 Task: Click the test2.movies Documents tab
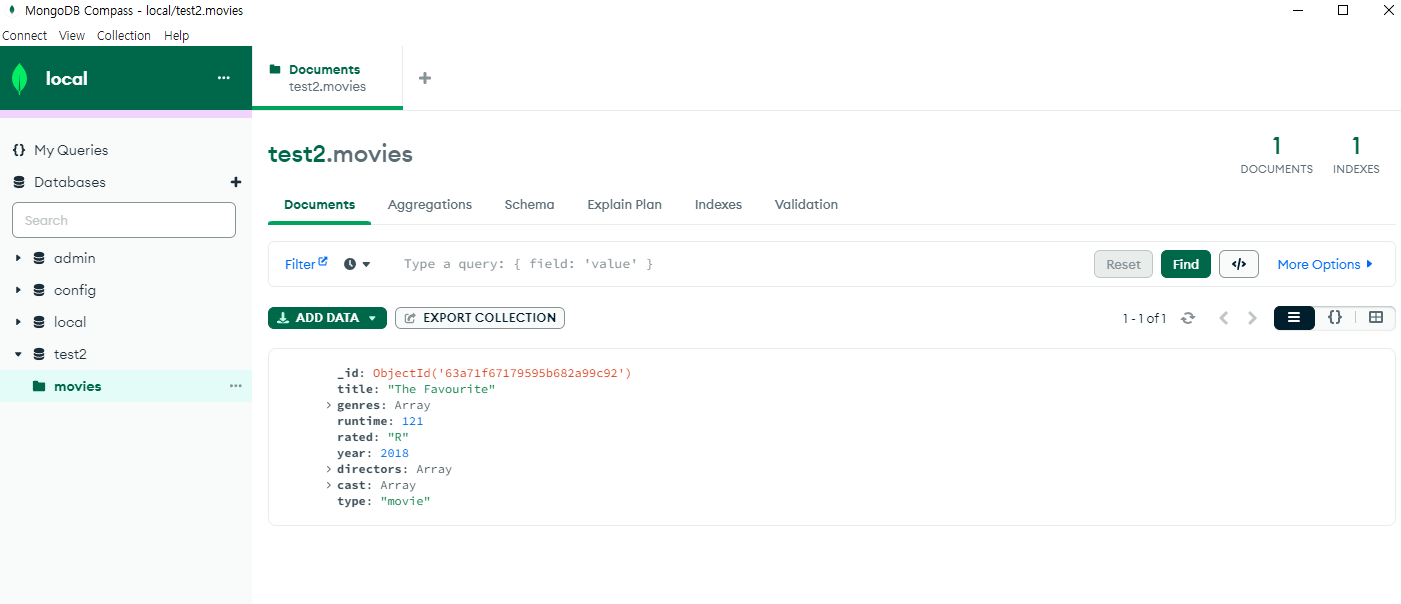pyautogui.click(x=327, y=78)
